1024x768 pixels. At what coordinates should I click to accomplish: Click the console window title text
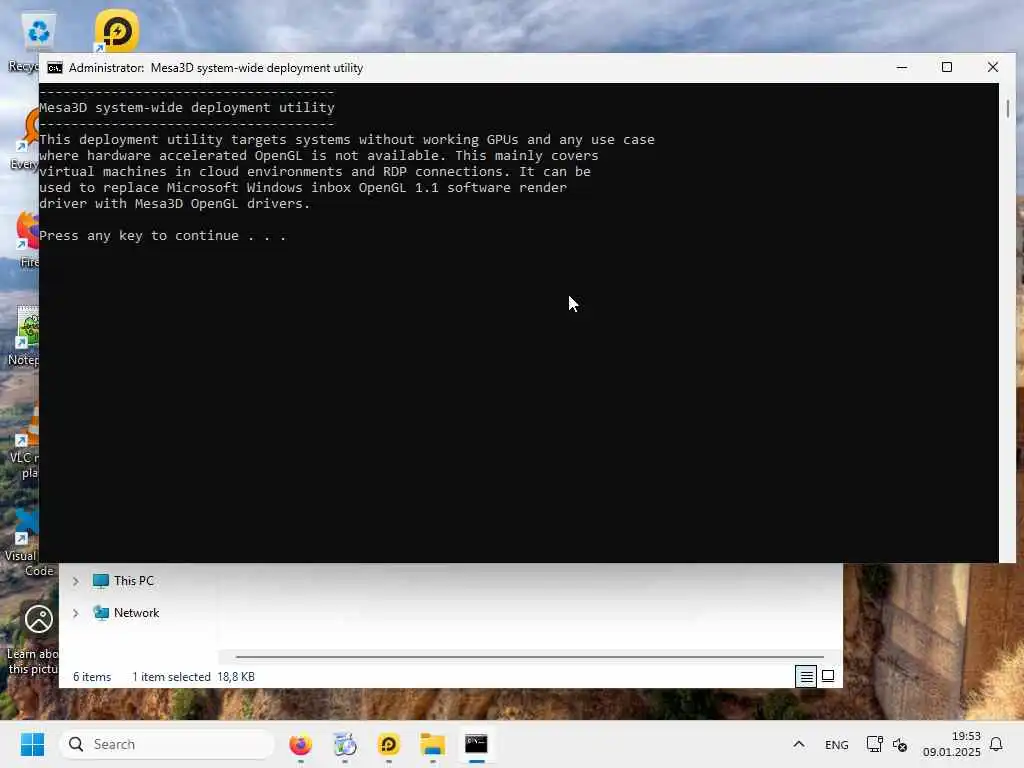coord(216,68)
